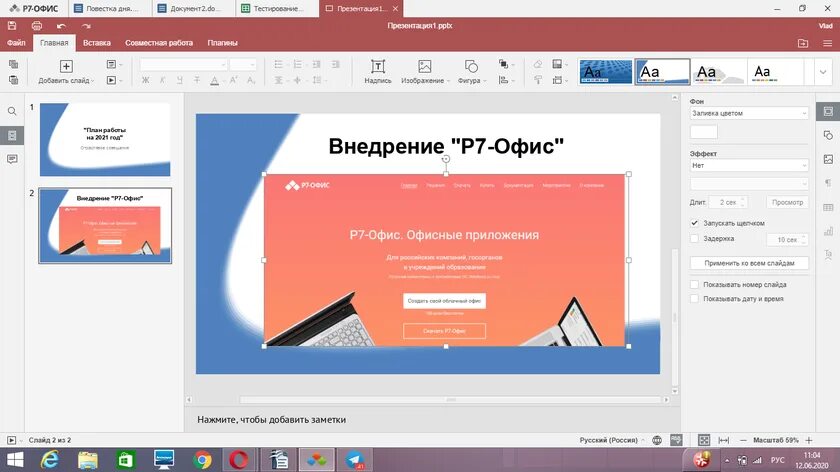Apply underline formatting (Ч)
The image size is (840, 472).
(x=179, y=80)
